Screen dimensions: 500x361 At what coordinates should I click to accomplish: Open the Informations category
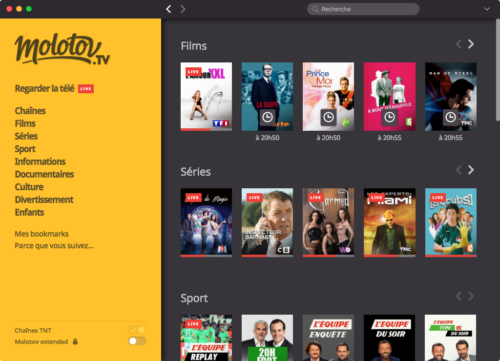click(x=40, y=161)
